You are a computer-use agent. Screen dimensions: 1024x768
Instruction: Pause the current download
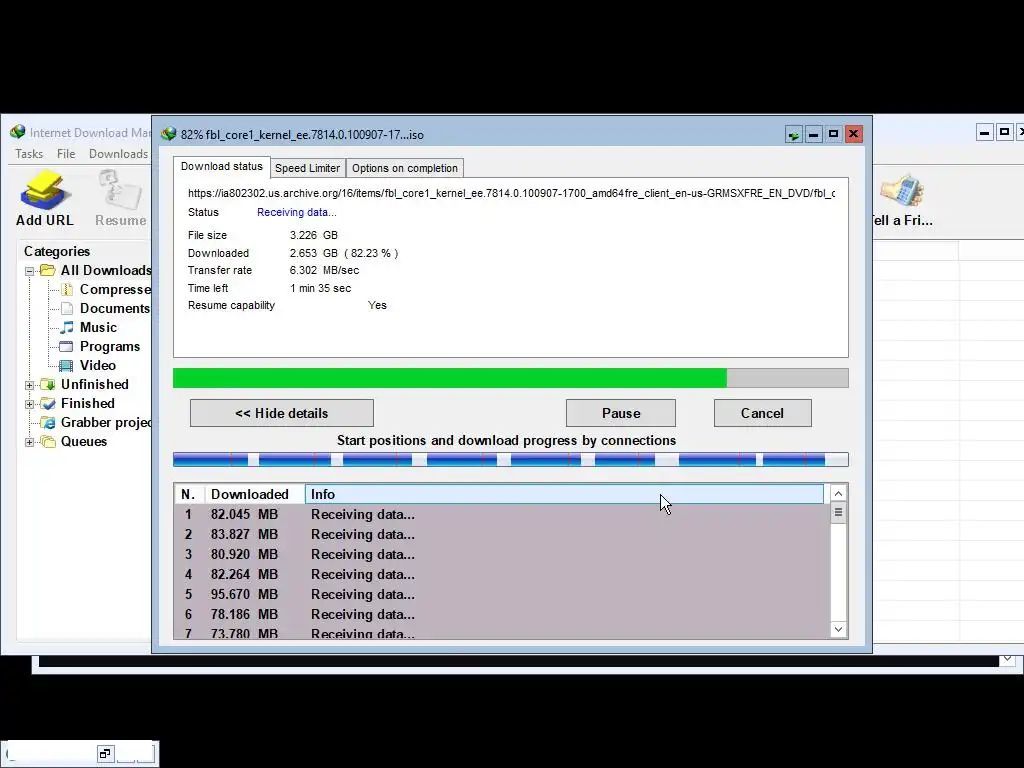pos(620,413)
